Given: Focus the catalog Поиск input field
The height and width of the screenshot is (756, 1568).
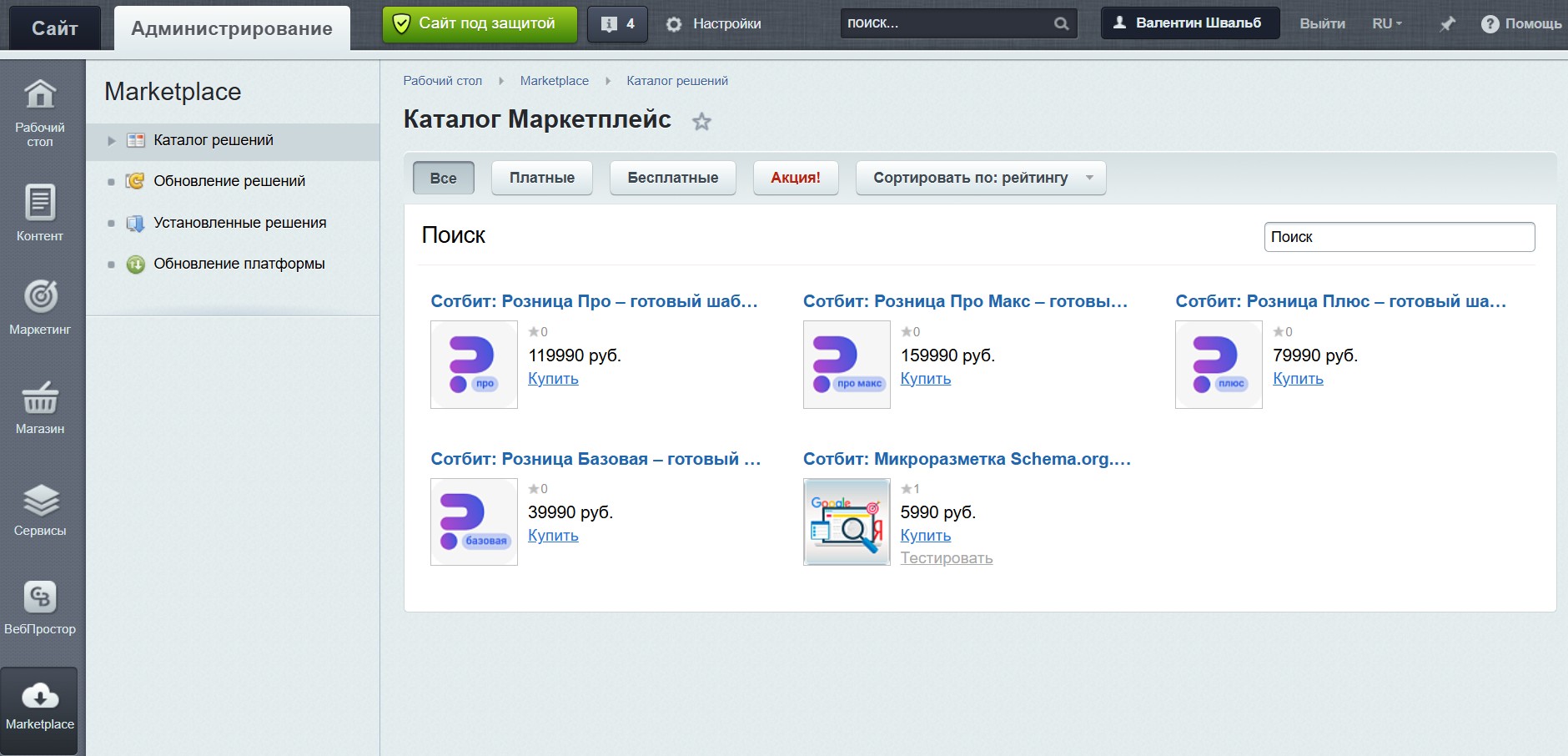Looking at the screenshot, I should click(1400, 237).
